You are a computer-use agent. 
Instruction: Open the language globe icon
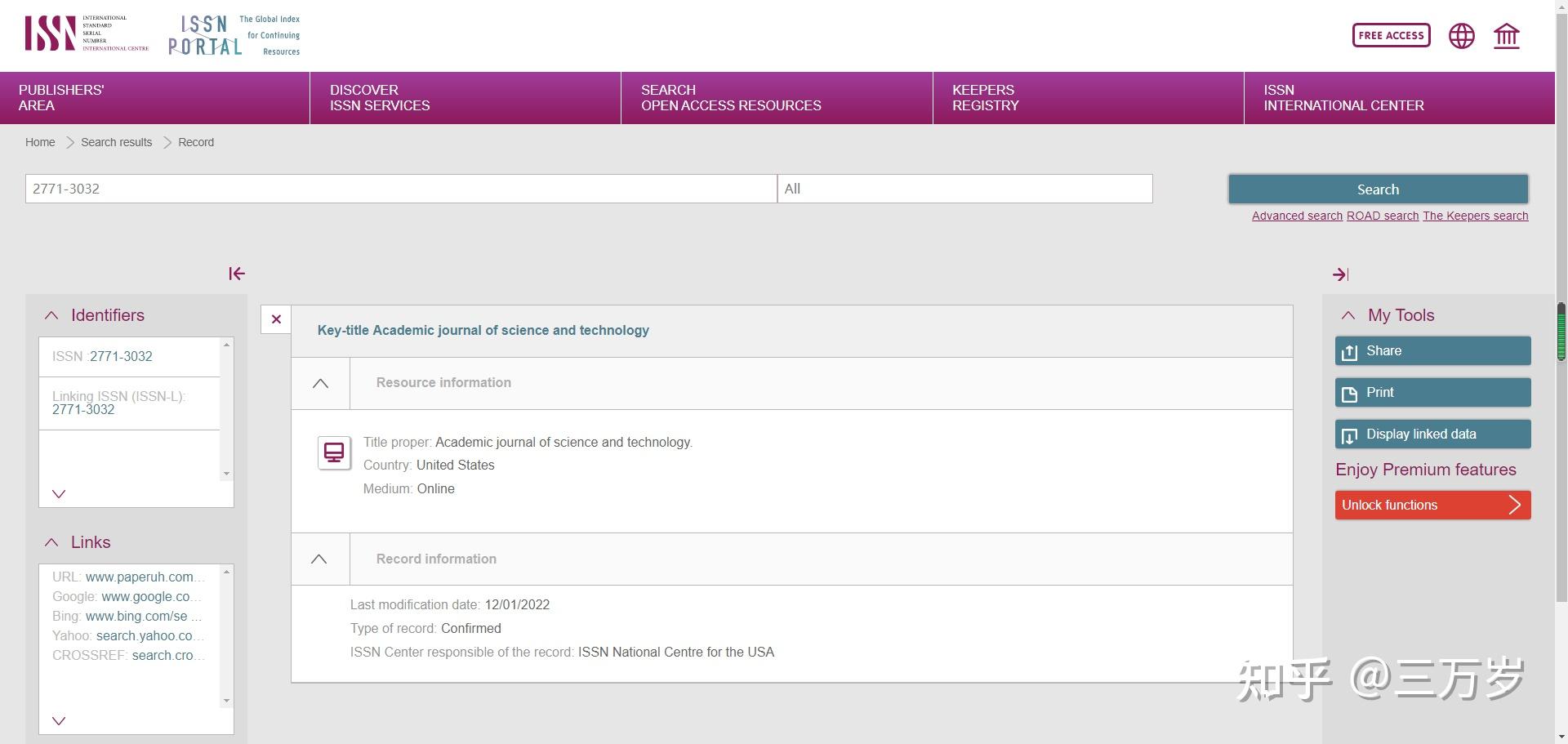click(x=1462, y=36)
